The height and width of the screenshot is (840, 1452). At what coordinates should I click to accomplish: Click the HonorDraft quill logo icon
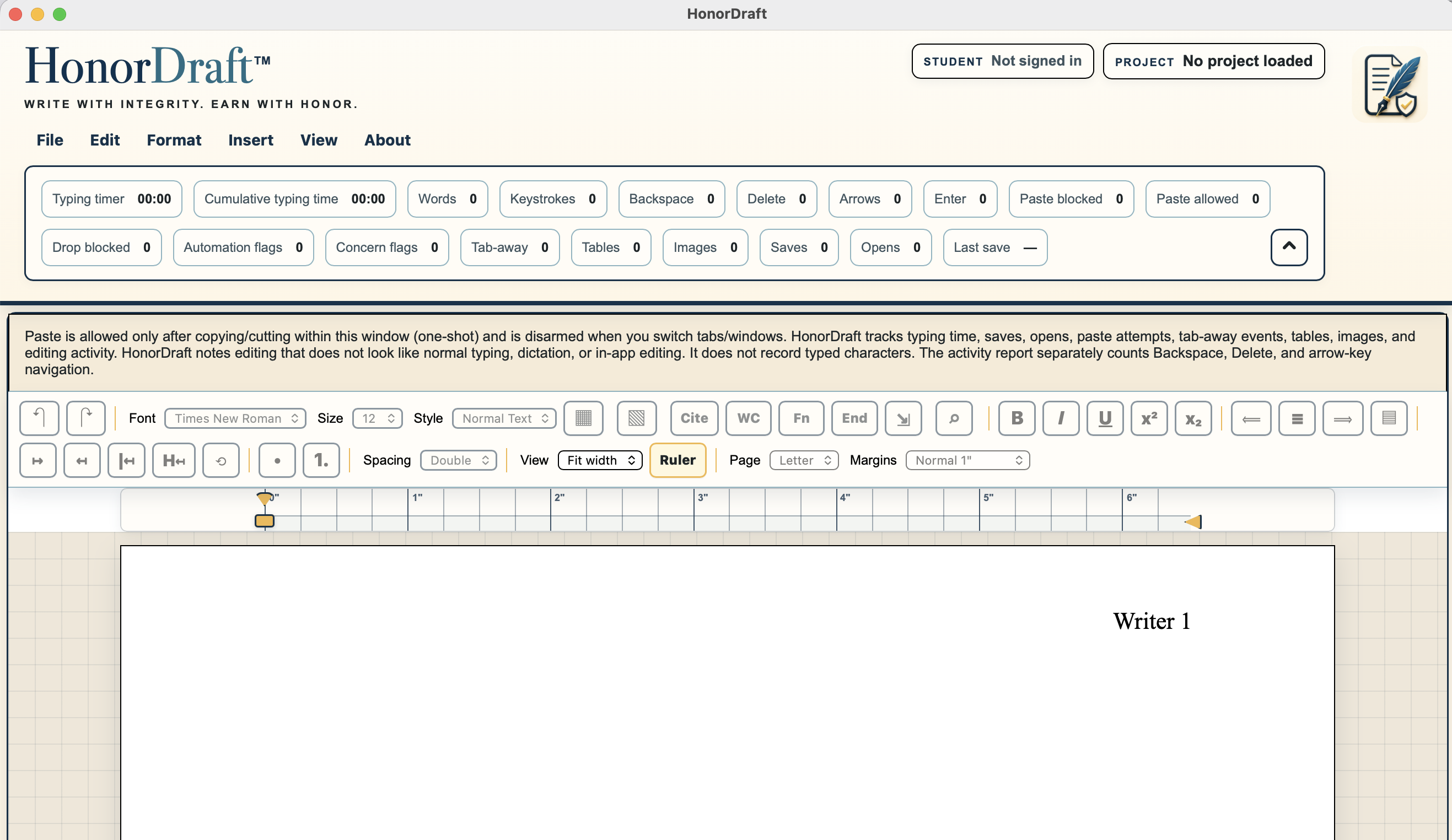[1390, 84]
